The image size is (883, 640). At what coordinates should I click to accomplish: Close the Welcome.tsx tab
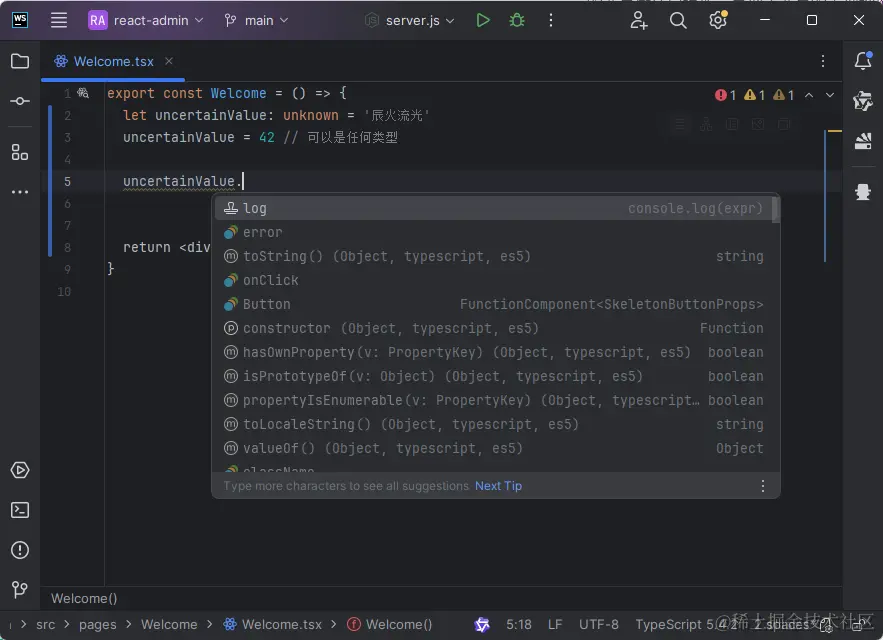click(169, 60)
